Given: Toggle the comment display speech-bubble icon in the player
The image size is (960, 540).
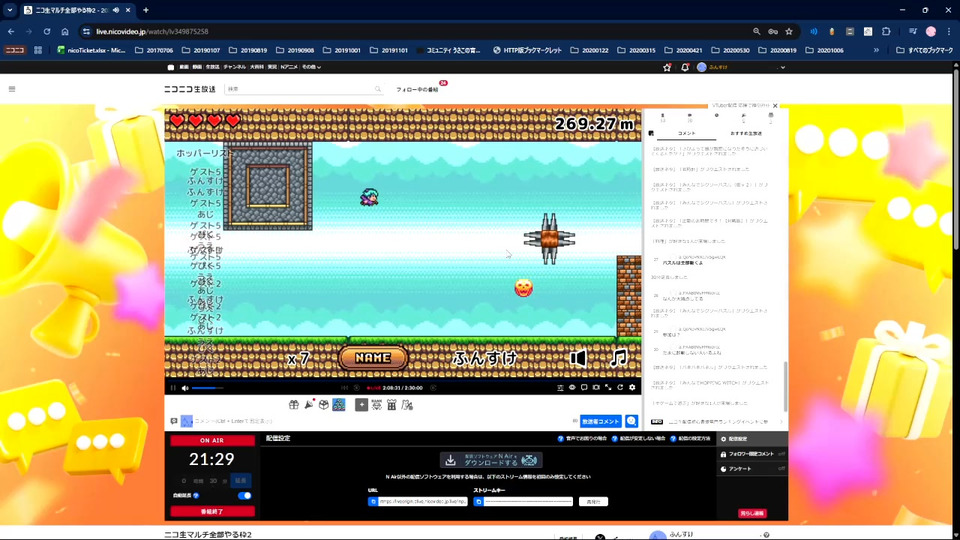Looking at the screenshot, I should 584,388.
